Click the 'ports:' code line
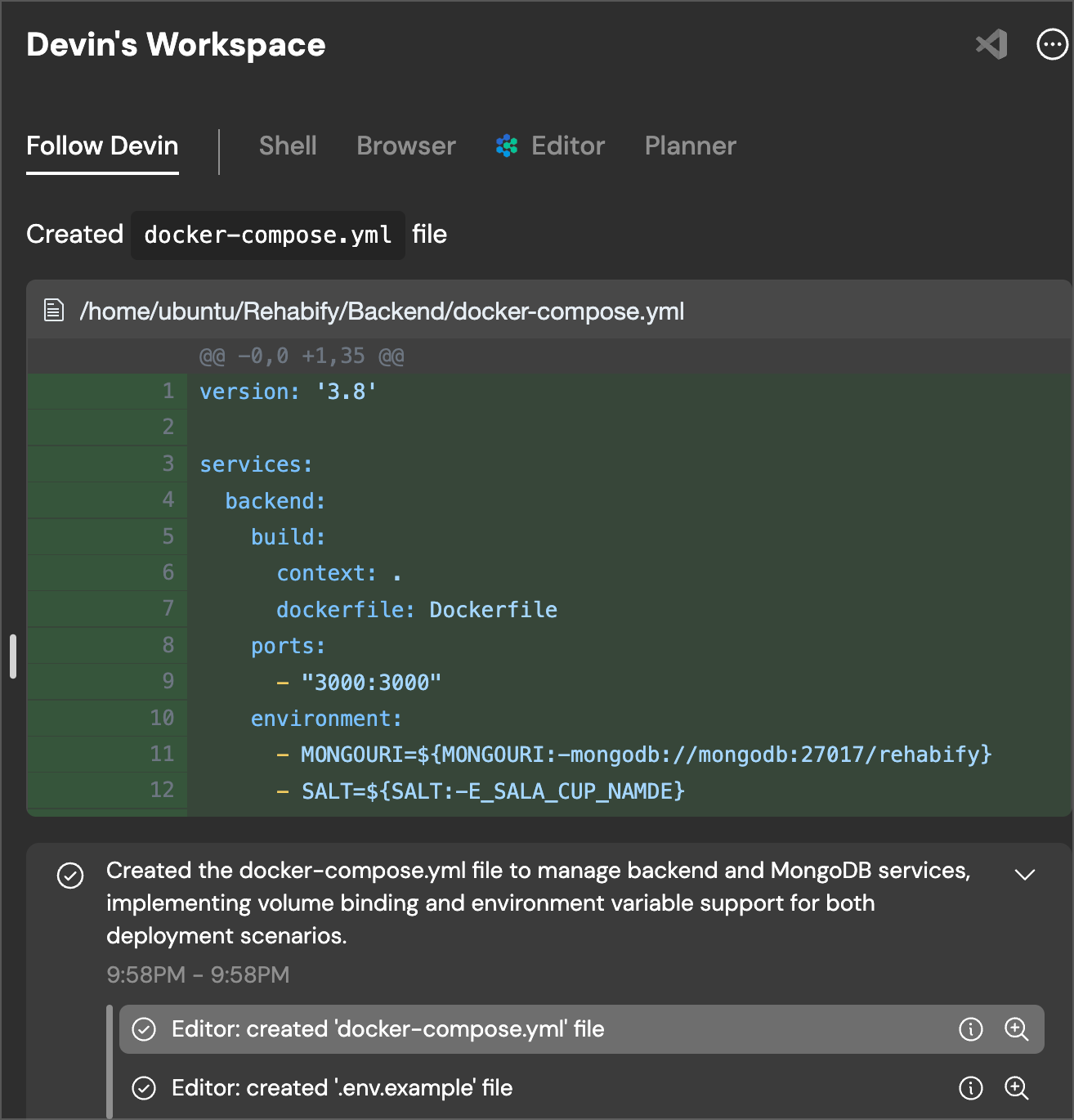The height and width of the screenshot is (1120, 1074). (288, 646)
